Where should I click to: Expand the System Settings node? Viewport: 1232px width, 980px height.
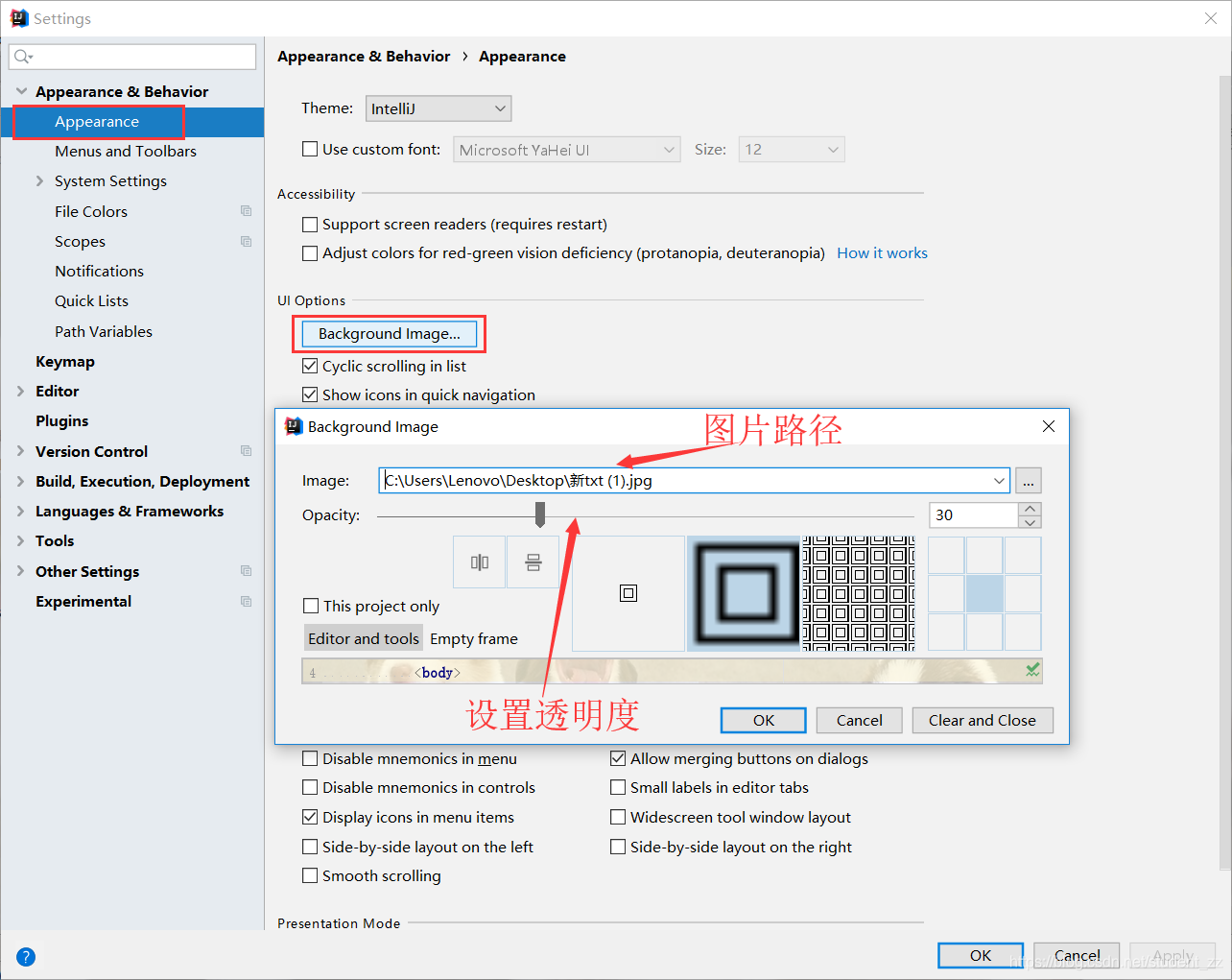39,180
